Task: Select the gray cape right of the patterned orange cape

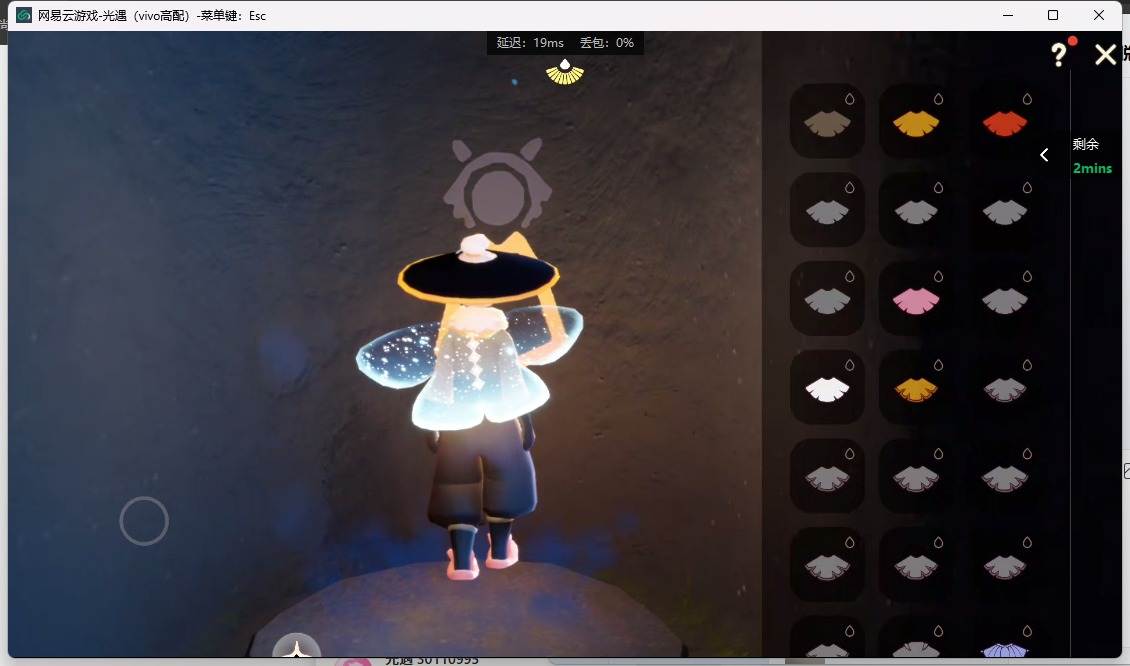Action: [x=1005, y=387]
